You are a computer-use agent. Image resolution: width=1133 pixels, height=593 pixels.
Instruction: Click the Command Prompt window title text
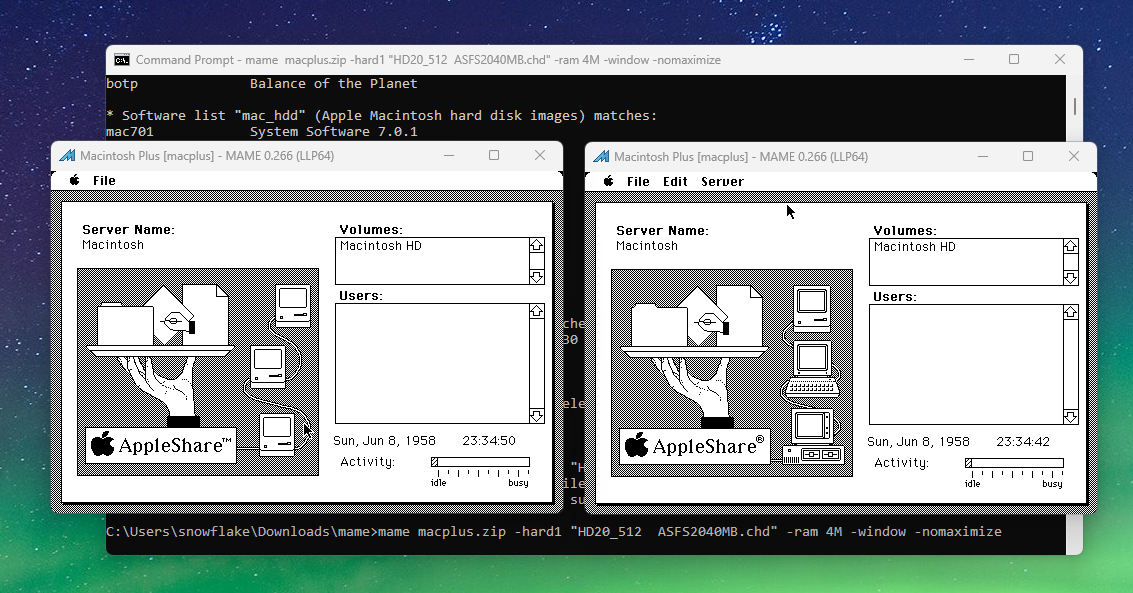(x=428, y=60)
